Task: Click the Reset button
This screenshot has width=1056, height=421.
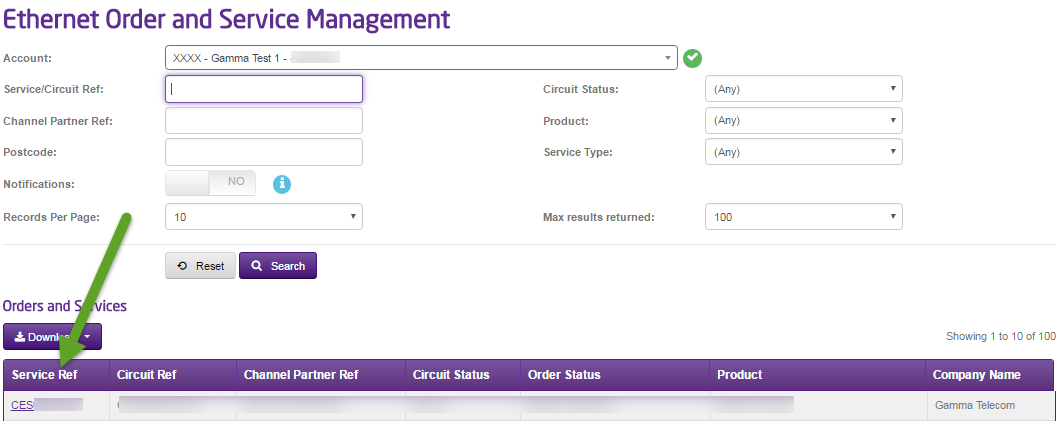Action: [200, 266]
